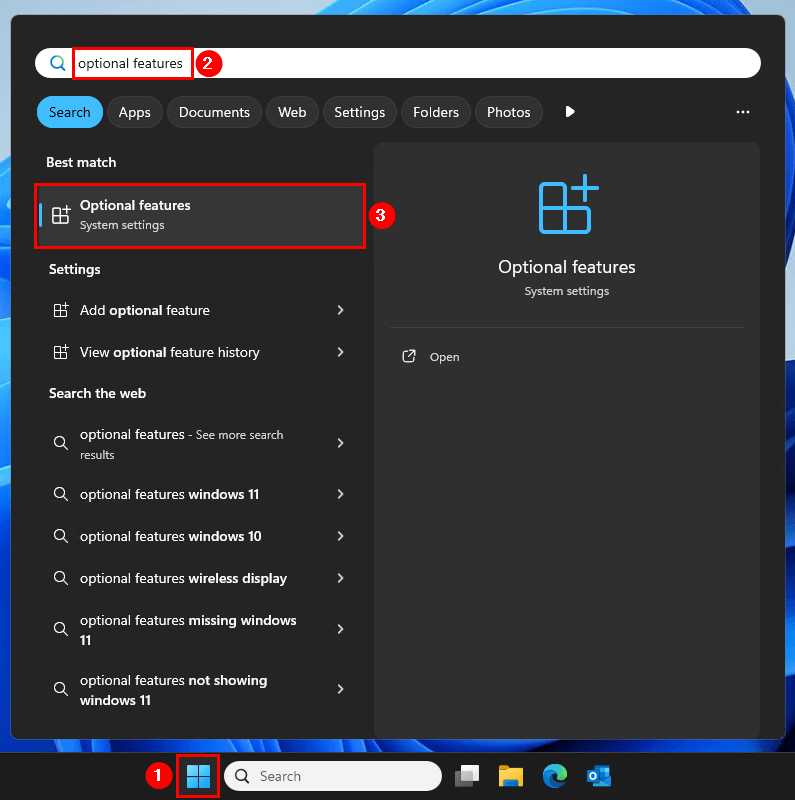
Task: Switch to the Apps filter tab
Action: pyautogui.click(x=134, y=112)
